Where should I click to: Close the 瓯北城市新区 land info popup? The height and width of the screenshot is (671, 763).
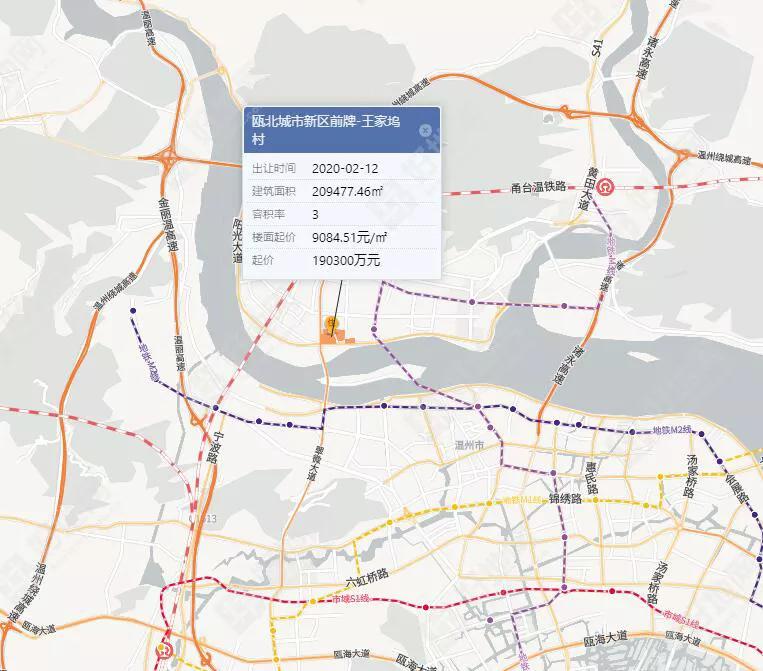(x=425, y=130)
